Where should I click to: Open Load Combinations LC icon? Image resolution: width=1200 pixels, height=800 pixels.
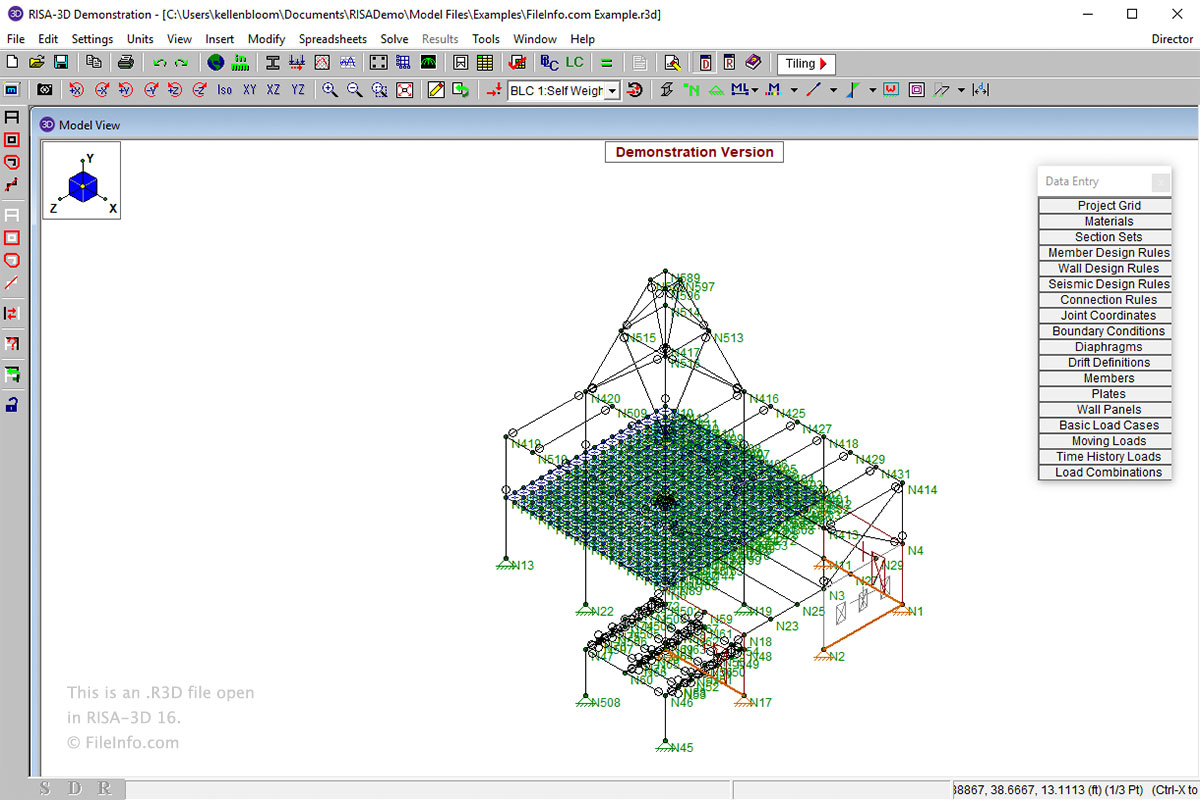(x=574, y=63)
